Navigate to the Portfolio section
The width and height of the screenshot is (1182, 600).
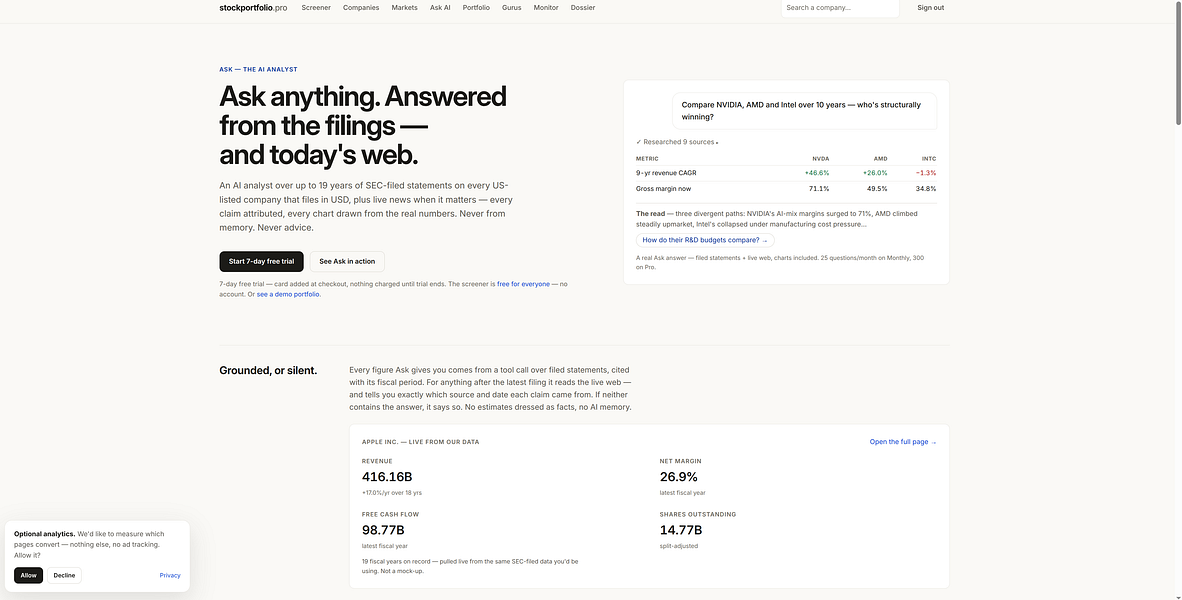point(476,8)
